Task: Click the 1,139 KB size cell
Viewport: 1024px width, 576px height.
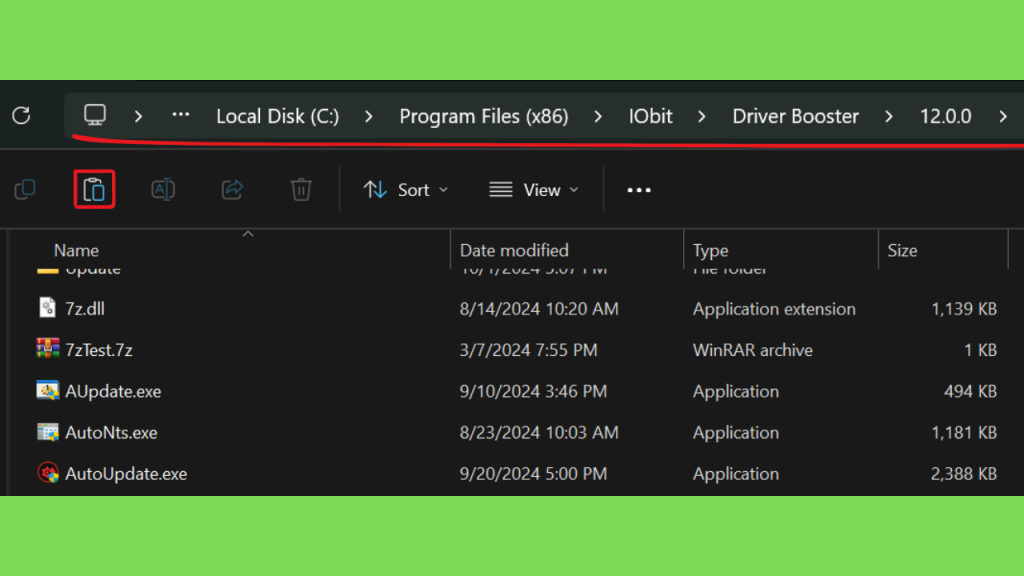Action: pos(964,308)
